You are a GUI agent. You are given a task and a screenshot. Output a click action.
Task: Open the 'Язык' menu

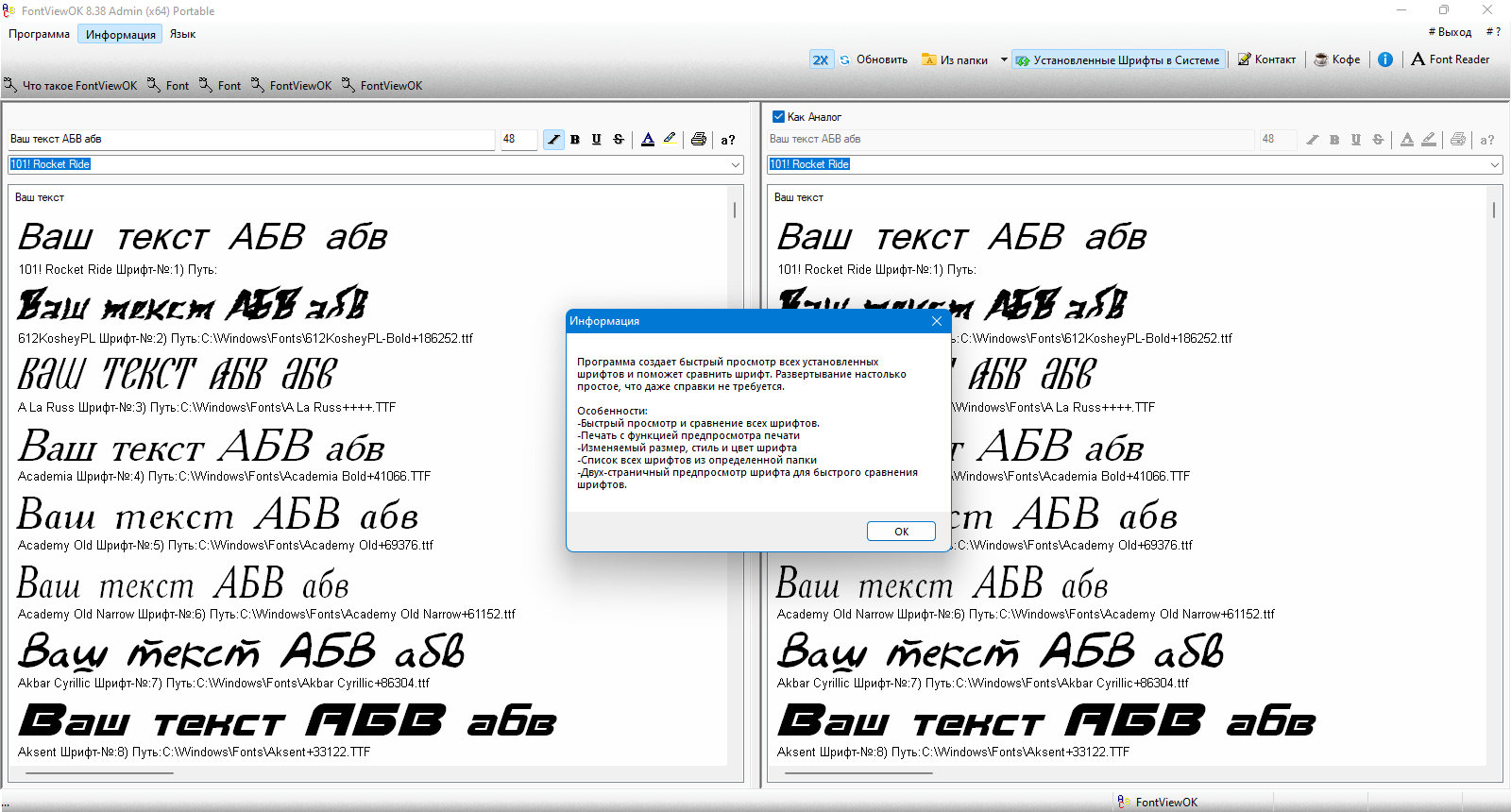coord(182,34)
